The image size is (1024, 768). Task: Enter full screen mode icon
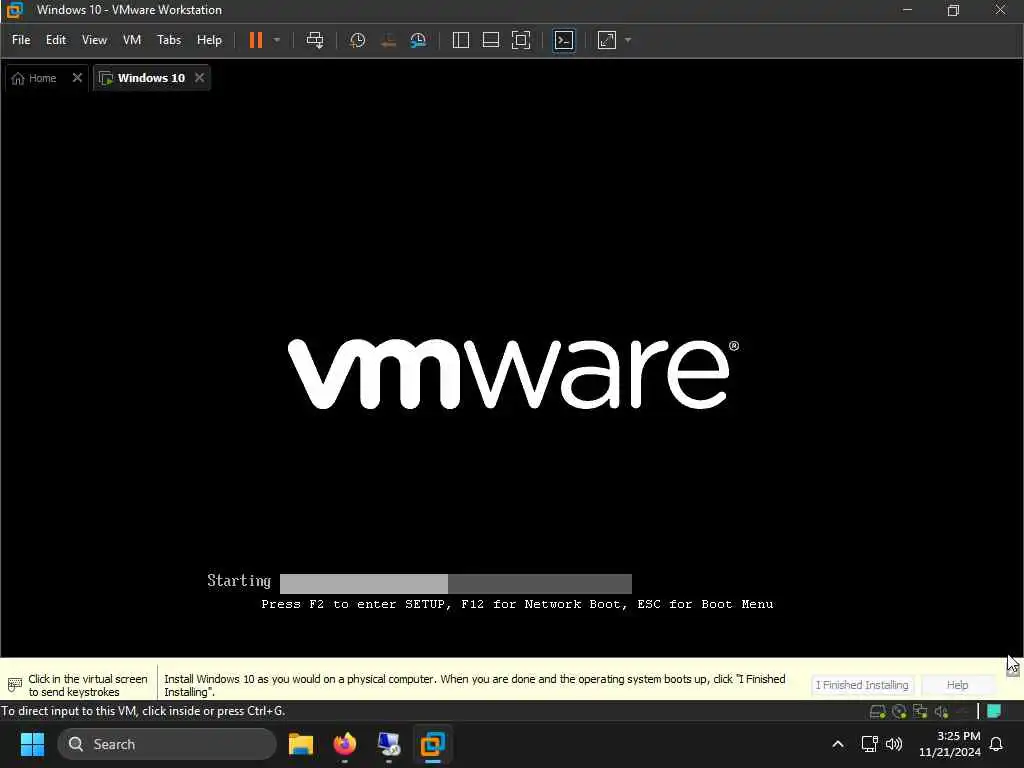click(520, 40)
